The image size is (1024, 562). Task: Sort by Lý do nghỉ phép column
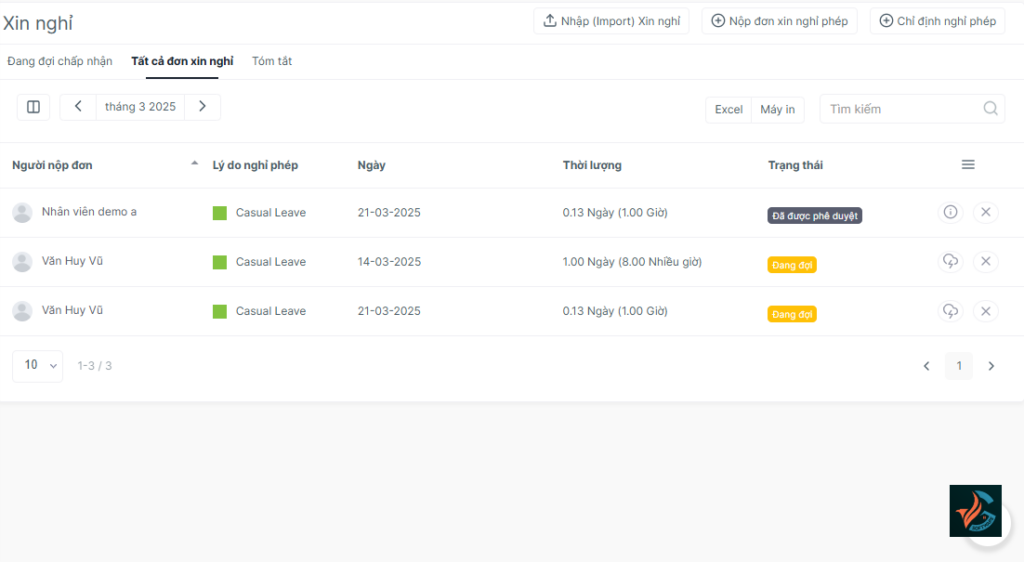click(x=255, y=165)
